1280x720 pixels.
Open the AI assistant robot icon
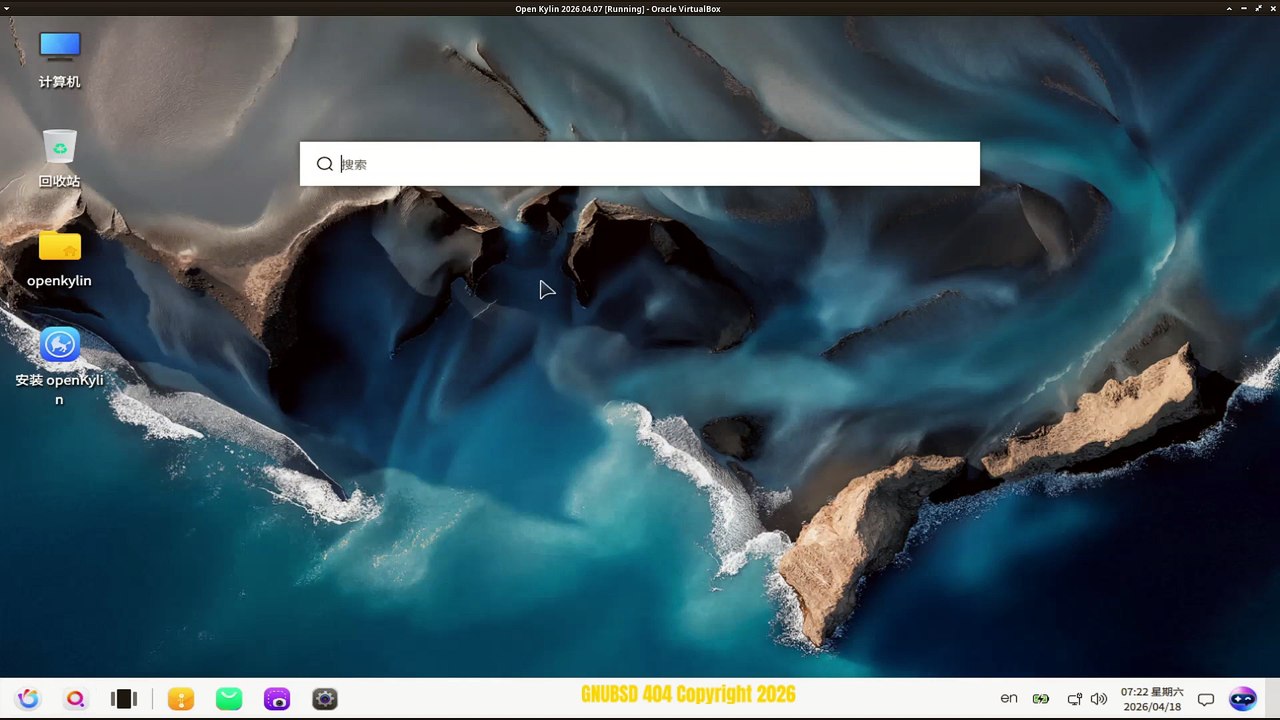(x=1243, y=699)
